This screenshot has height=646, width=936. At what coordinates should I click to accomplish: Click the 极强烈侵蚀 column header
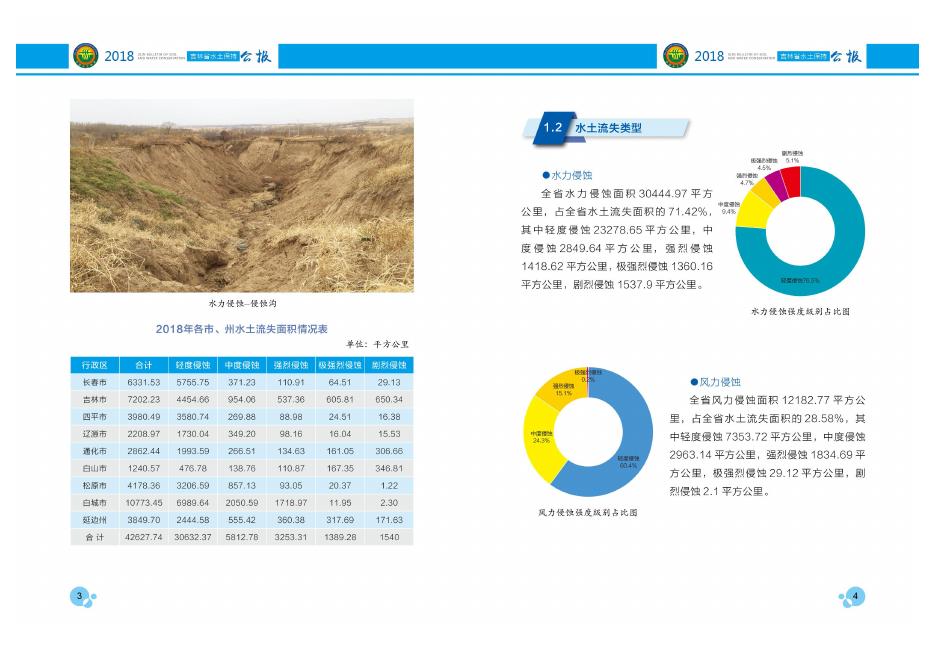click(x=340, y=365)
